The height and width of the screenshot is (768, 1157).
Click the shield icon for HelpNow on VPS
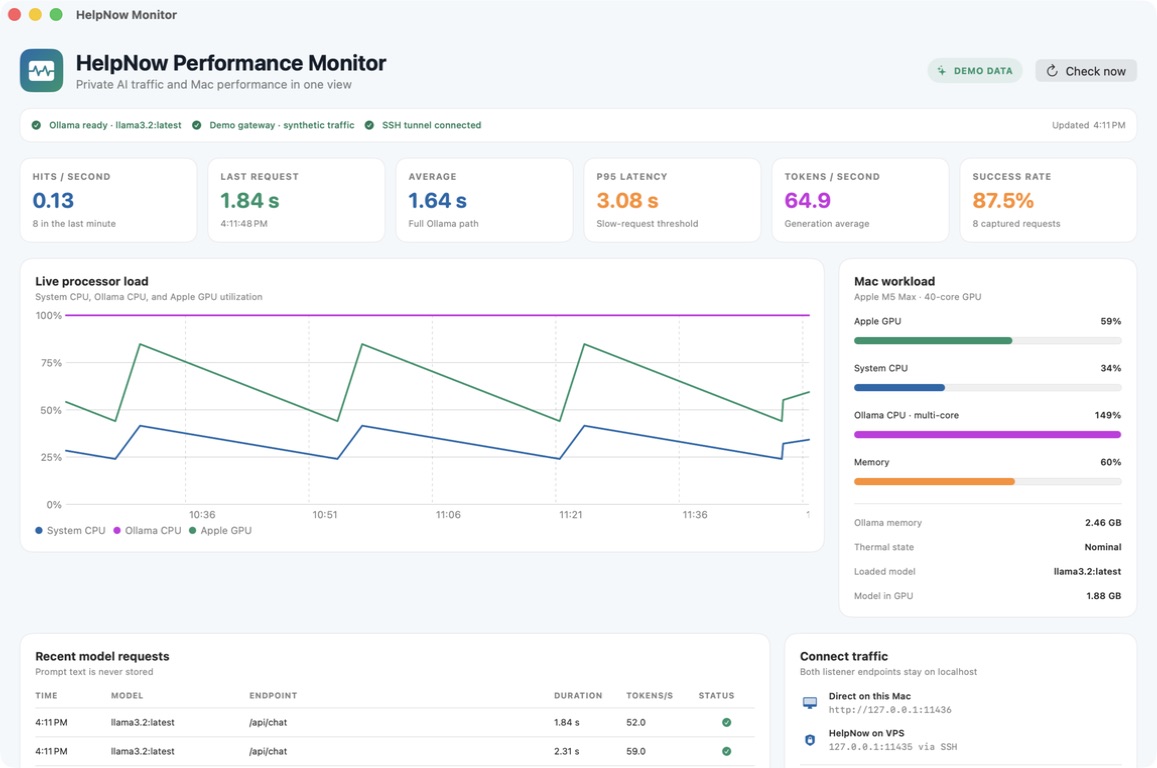[x=809, y=739]
